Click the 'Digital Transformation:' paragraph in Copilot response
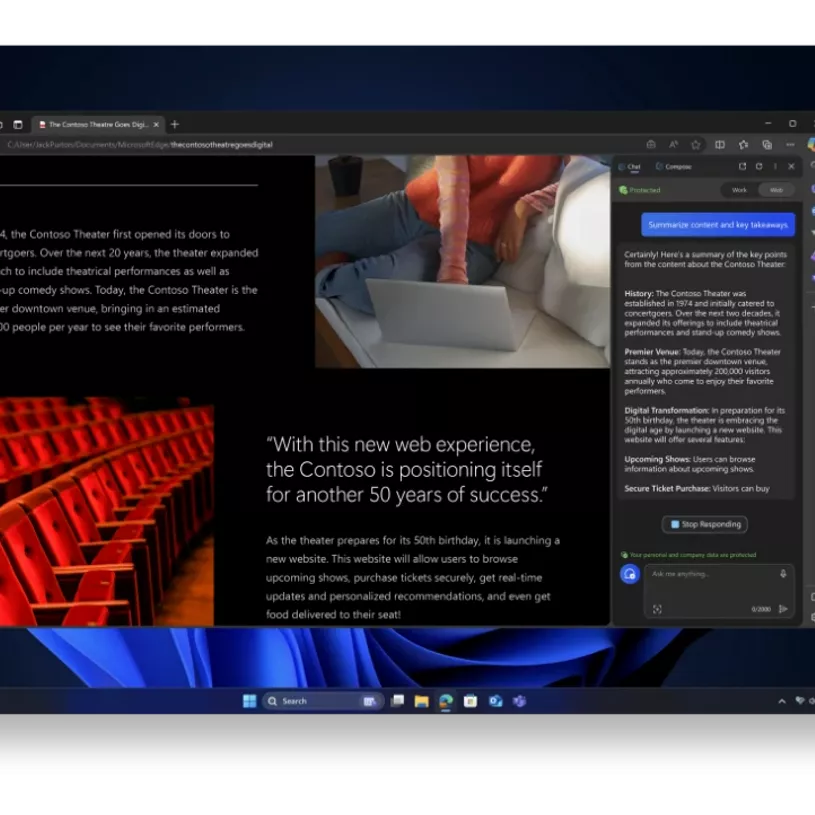Image resolution: width=815 pixels, height=815 pixels. 705,425
